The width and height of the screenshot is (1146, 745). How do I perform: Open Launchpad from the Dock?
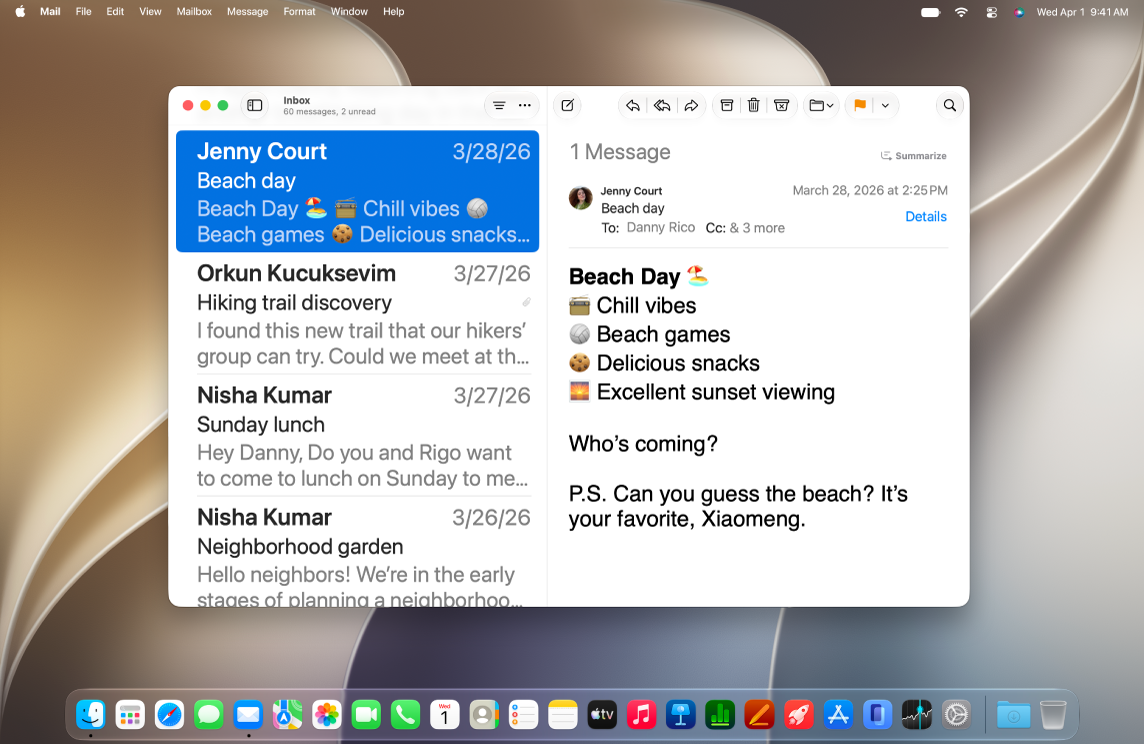point(130,714)
